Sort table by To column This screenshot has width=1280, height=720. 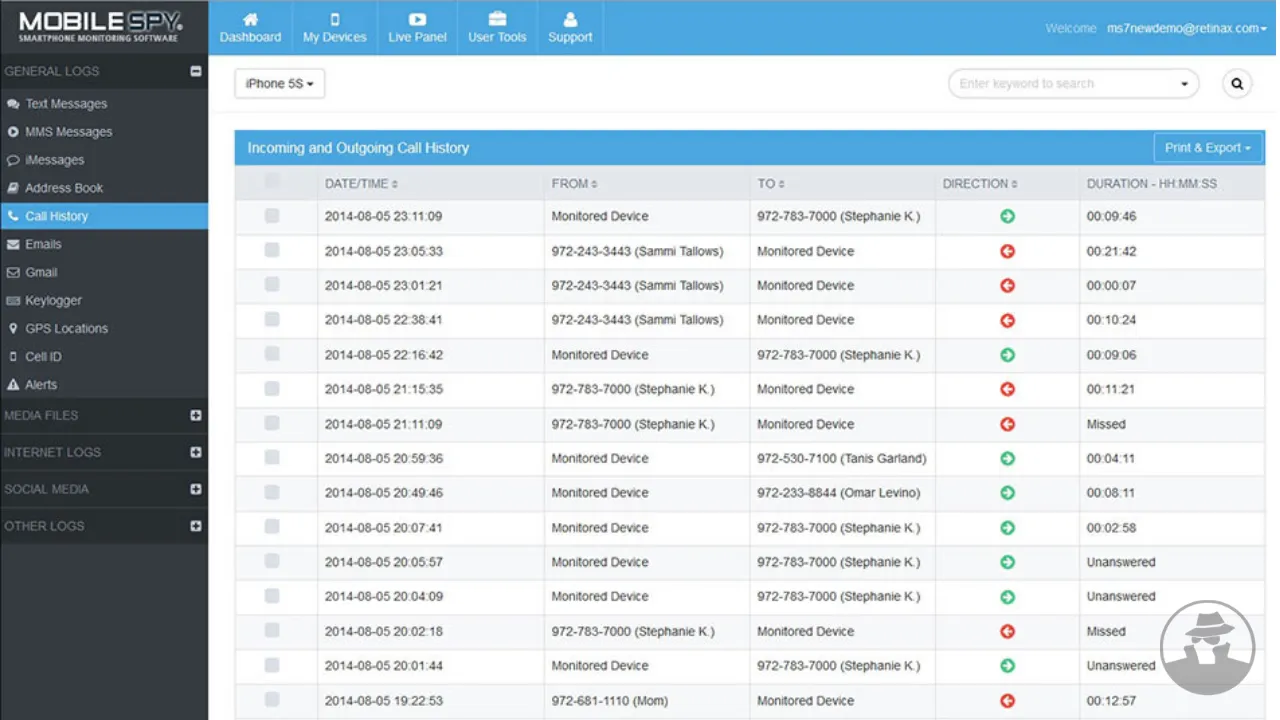pyautogui.click(x=770, y=184)
